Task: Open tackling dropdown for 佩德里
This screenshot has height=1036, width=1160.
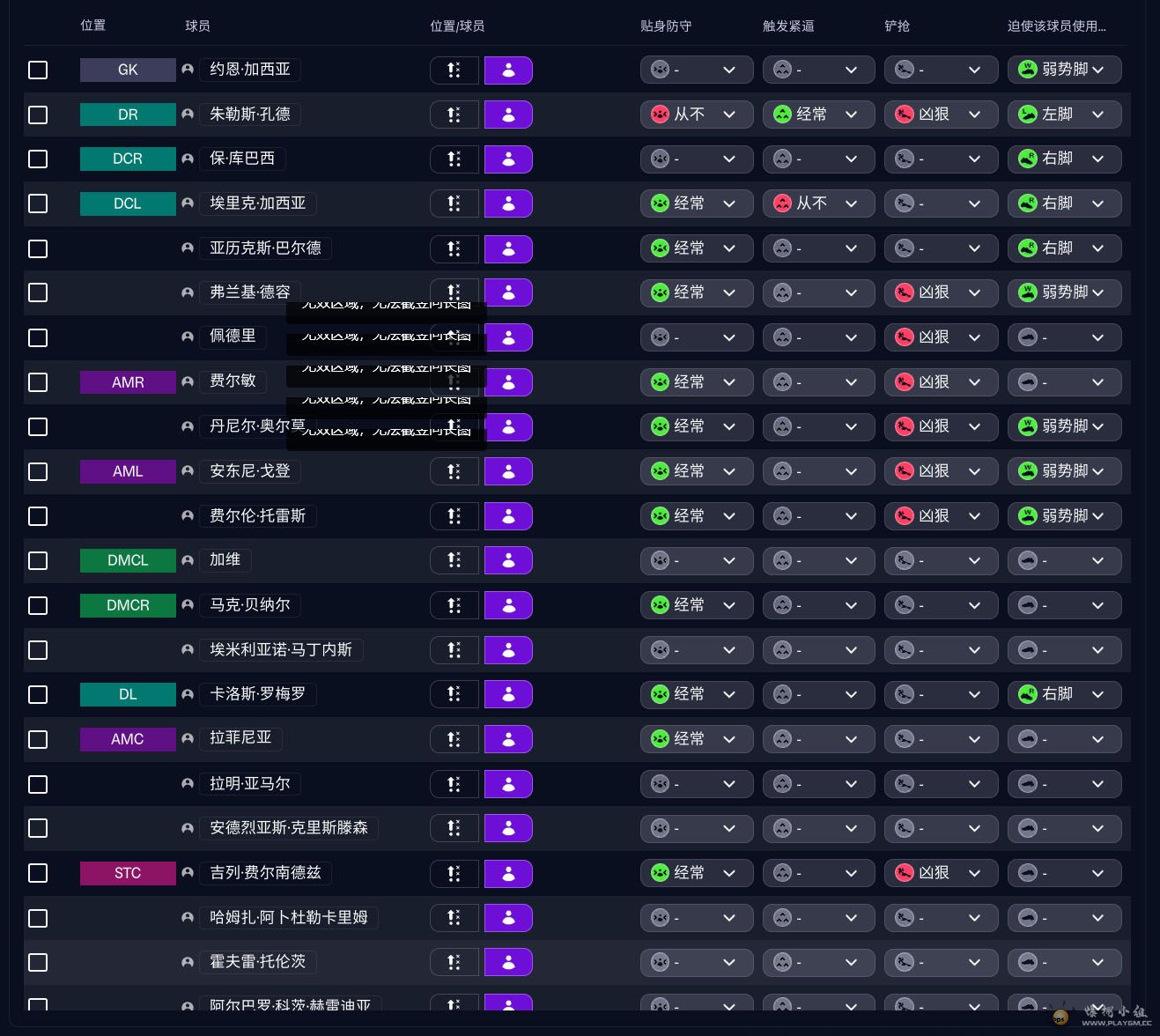Action: point(942,337)
